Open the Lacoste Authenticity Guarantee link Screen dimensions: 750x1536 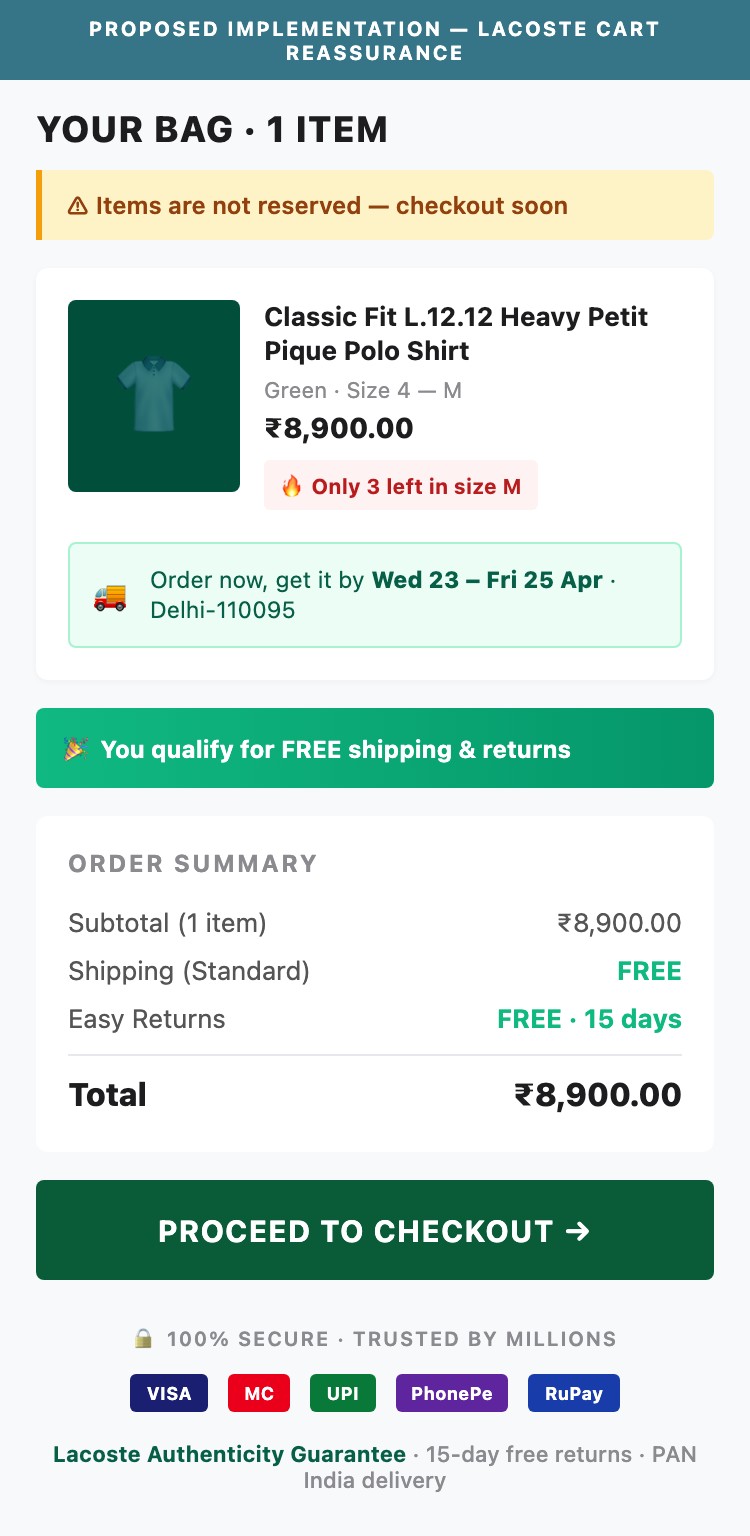[x=229, y=1454]
